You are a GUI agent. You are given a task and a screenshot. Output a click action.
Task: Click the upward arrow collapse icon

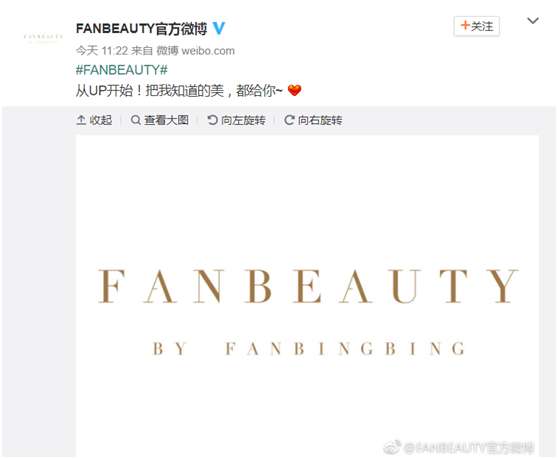pos(81,120)
